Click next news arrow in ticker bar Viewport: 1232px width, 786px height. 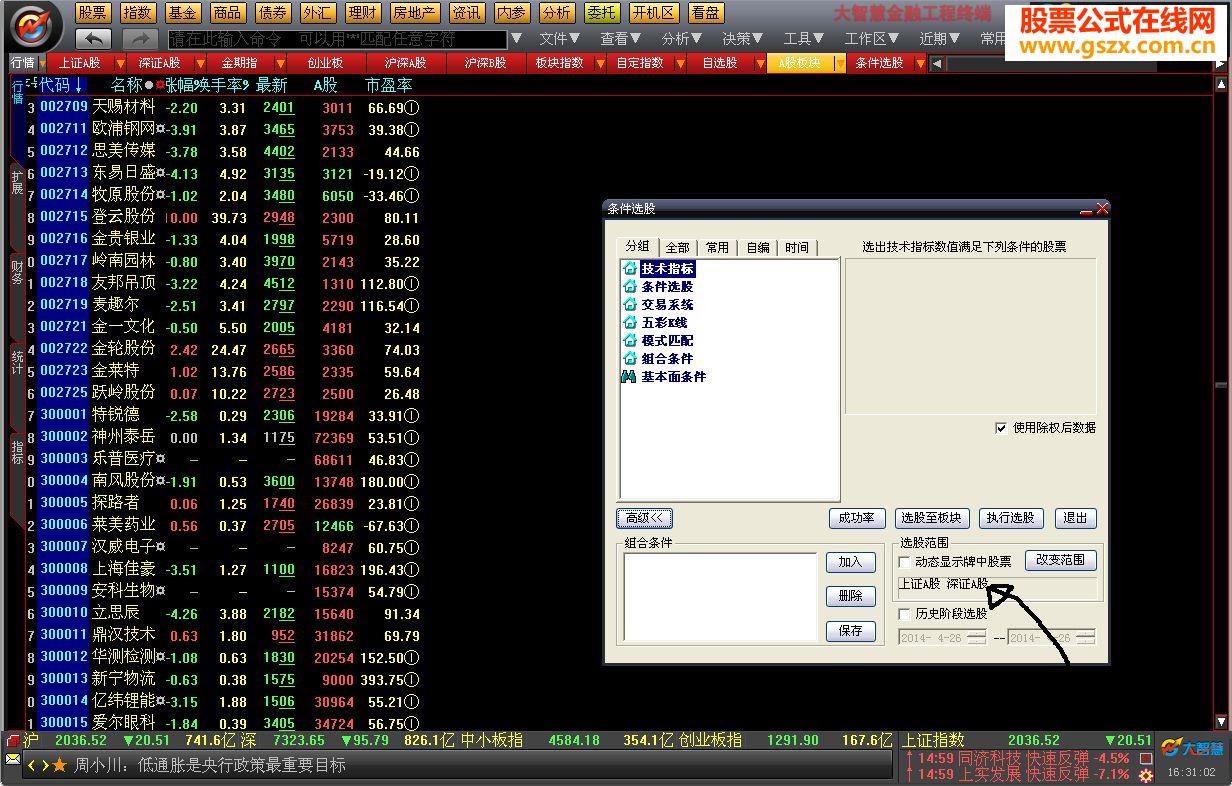44,765
